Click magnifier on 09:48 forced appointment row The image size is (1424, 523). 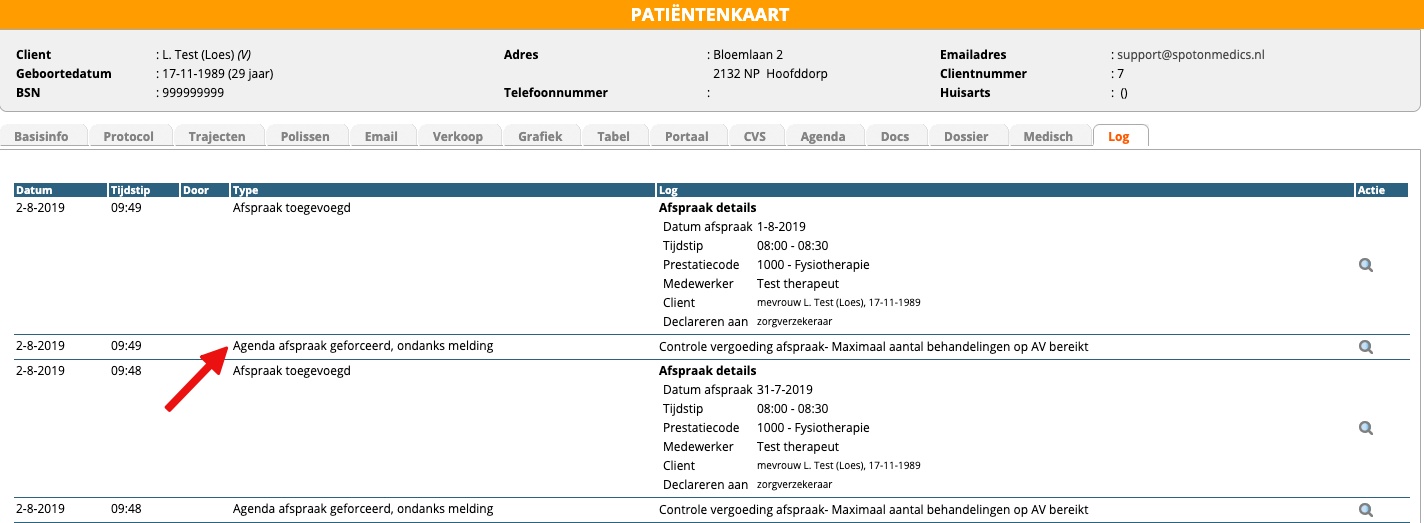(1365, 509)
